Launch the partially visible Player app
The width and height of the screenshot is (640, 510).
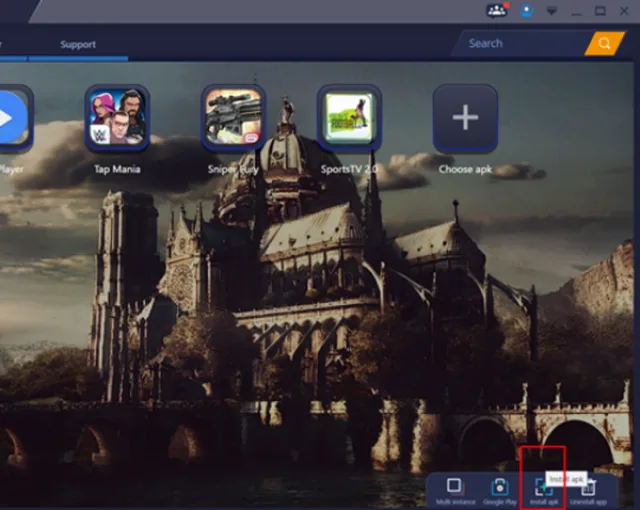point(14,118)
